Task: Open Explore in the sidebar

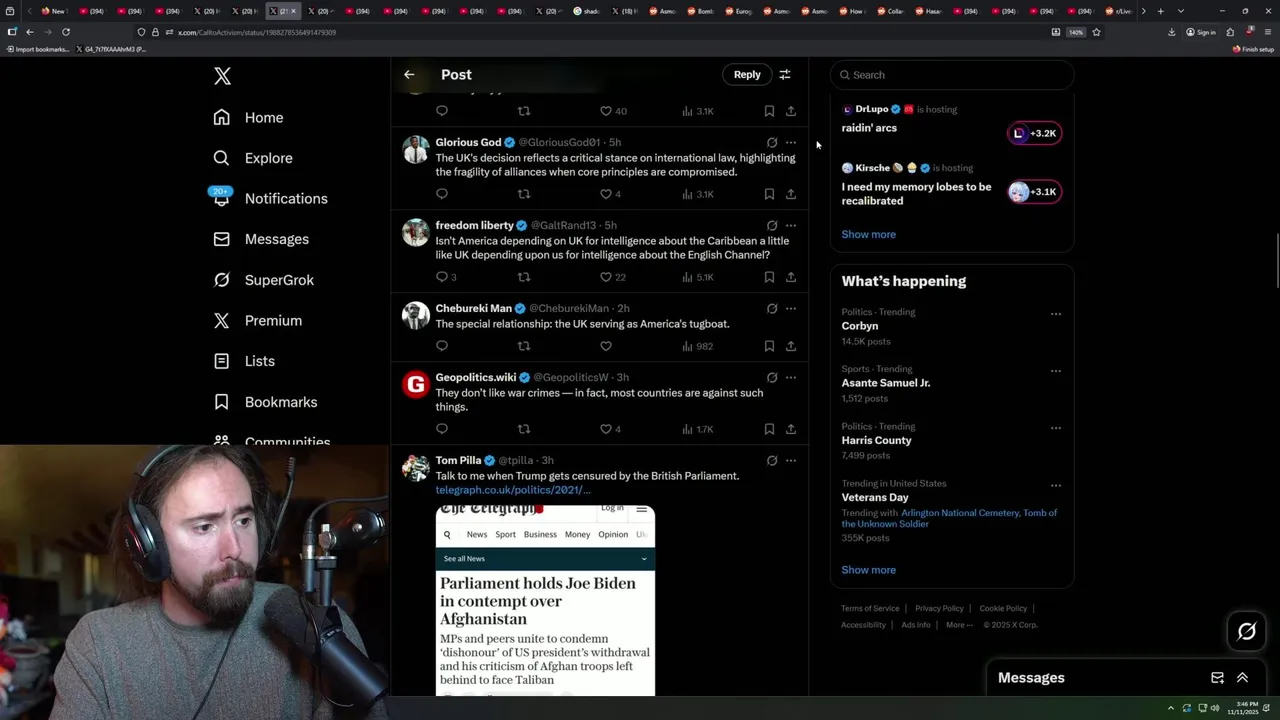Action: coord(252,158)
